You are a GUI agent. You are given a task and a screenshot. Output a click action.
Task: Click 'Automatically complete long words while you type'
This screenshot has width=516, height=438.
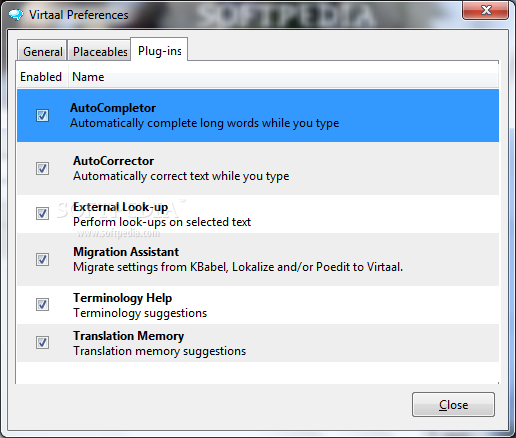click(204, 123)
